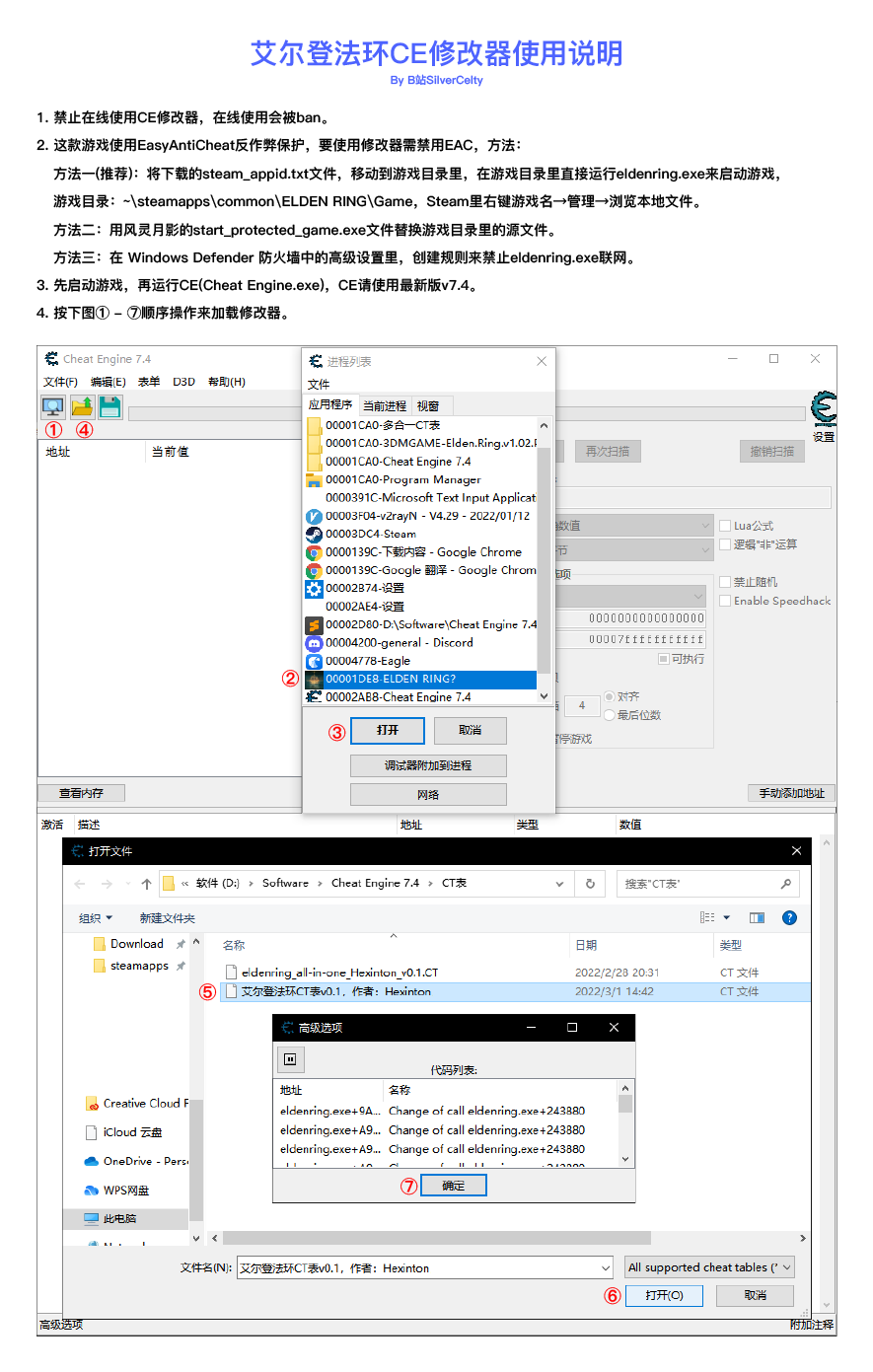The image size is (873, 1372).
Task: Open OneDrive - Personal in sidebar
Action: pyautogui.click(x=136, y=1161)
